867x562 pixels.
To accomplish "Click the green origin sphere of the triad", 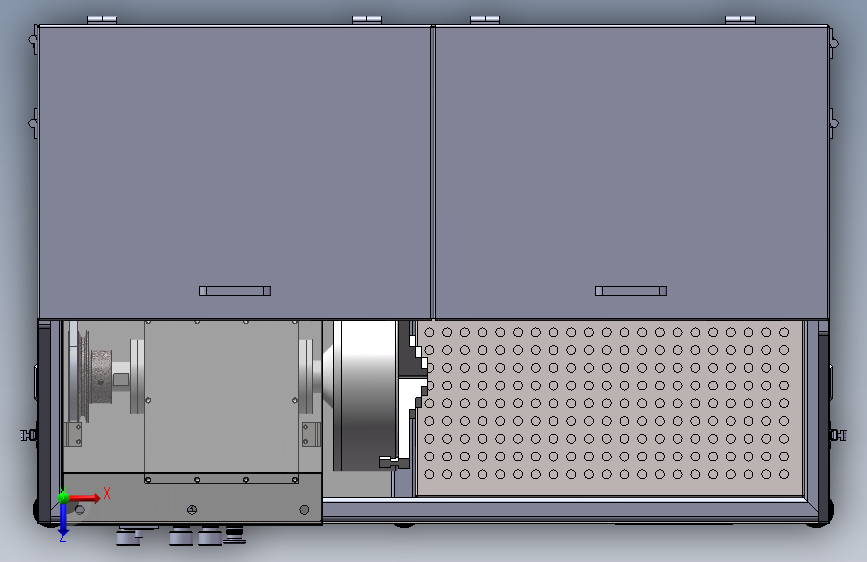I will coord(63,498).
